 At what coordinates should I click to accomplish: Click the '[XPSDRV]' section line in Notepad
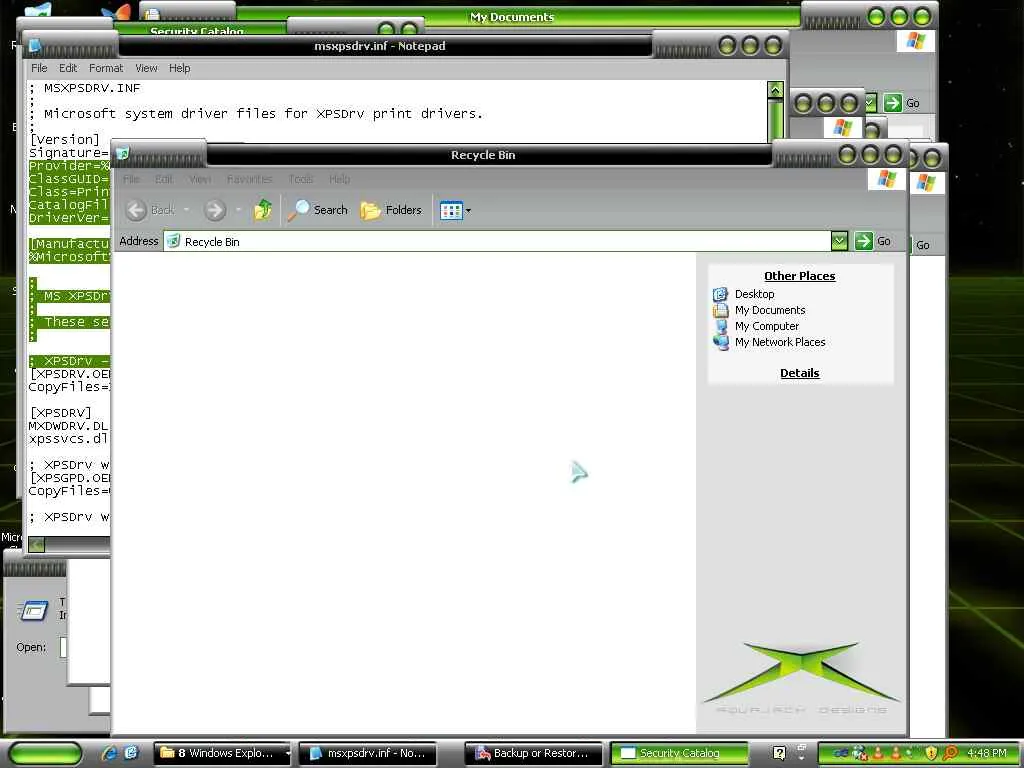tap(60, 413)
